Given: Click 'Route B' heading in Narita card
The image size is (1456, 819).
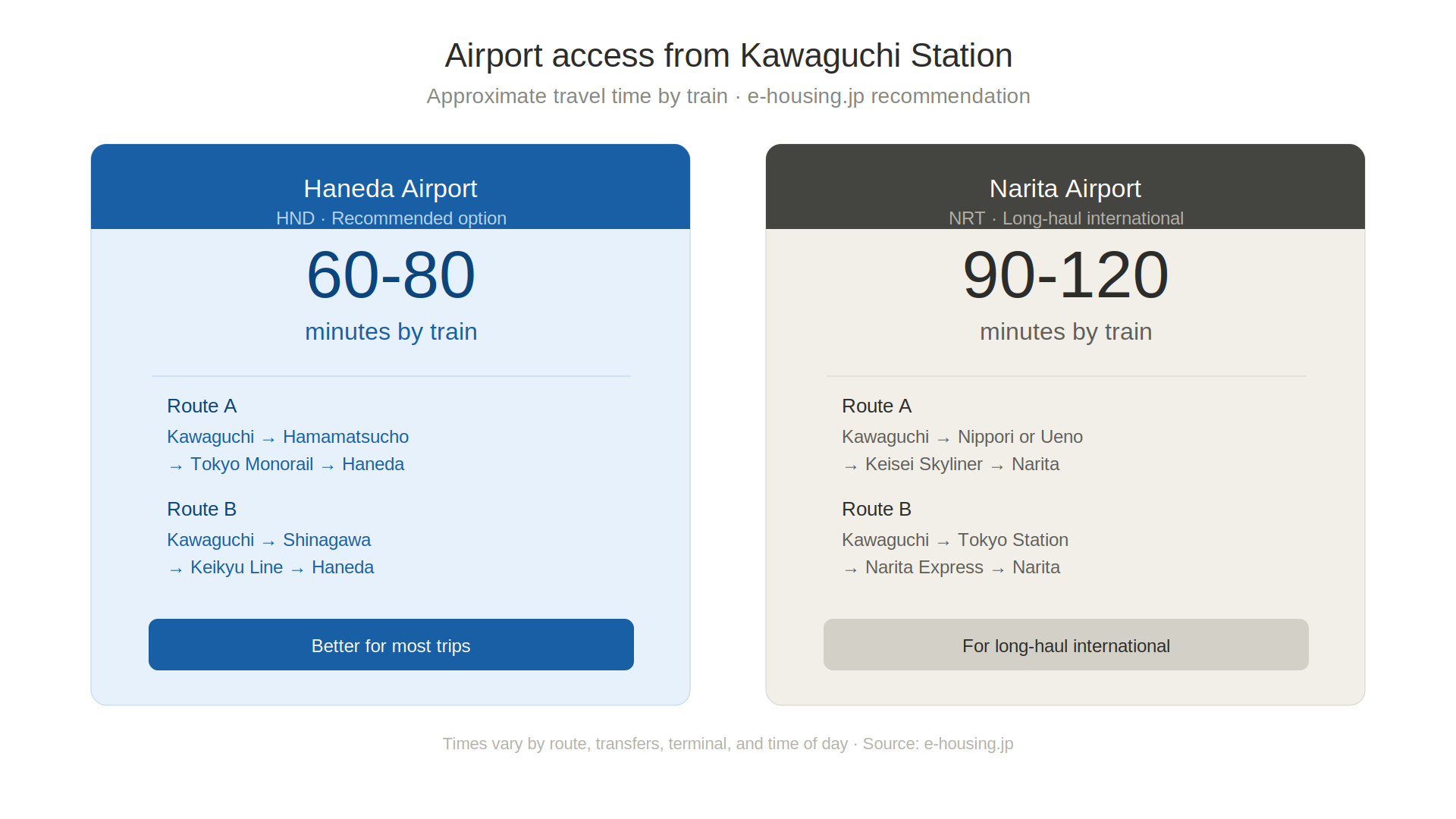Looking at the screenshot, I should click(x=877, y=509).
